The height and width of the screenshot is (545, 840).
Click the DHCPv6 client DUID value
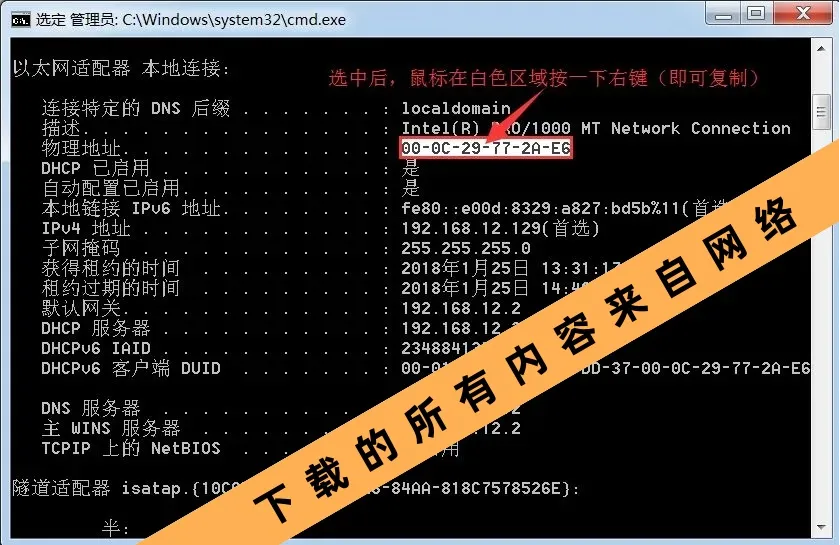click(605, 368)
